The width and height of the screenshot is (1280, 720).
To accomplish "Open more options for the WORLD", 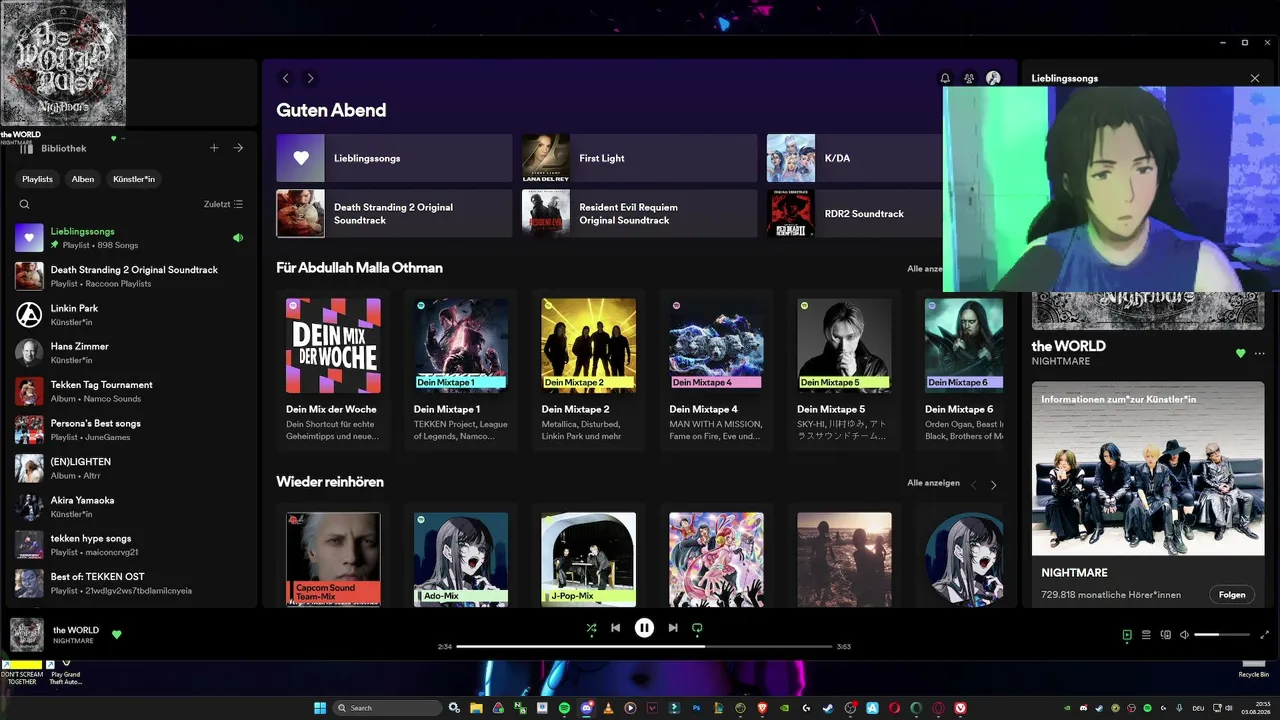I will click(1259, 353).
